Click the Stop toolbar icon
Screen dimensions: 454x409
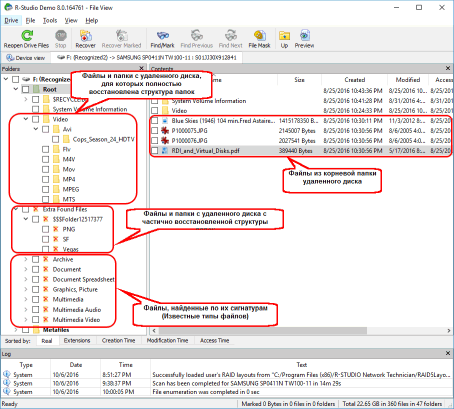[61, 36]
